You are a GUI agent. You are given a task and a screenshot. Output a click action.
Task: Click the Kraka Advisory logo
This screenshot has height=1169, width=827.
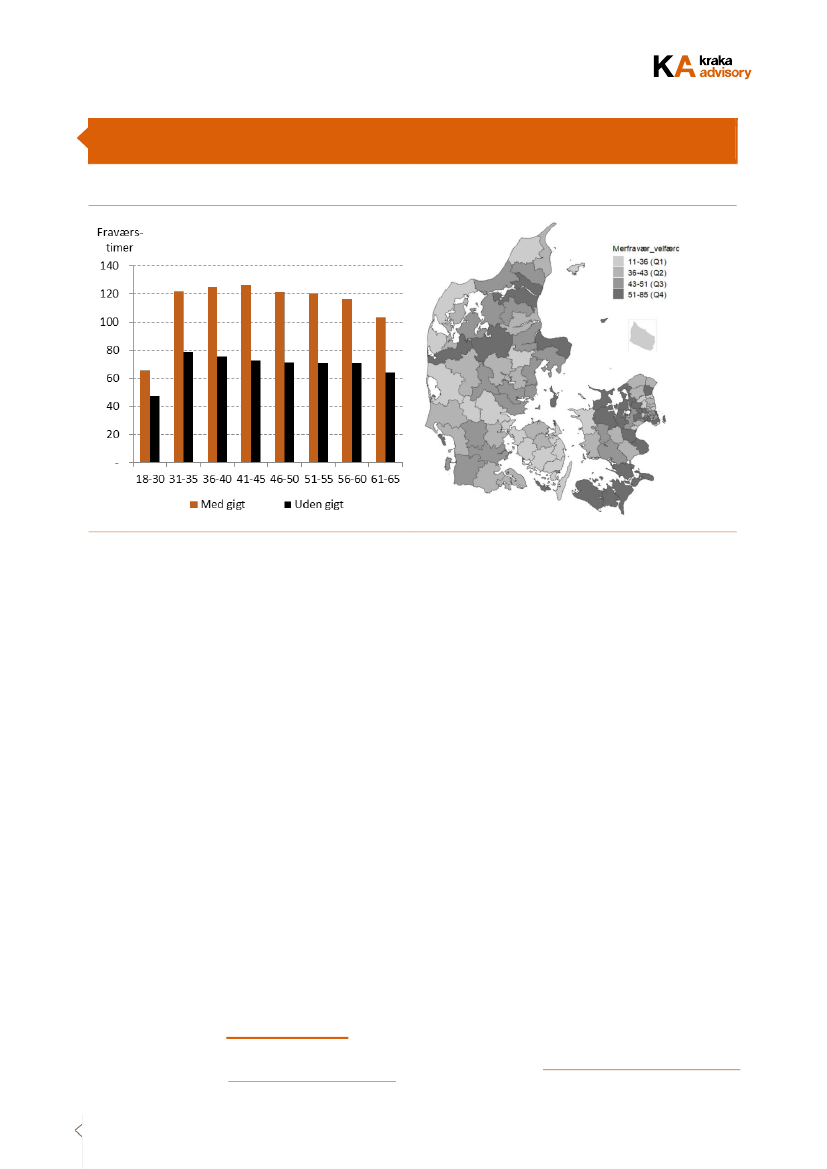click(702, 66)
